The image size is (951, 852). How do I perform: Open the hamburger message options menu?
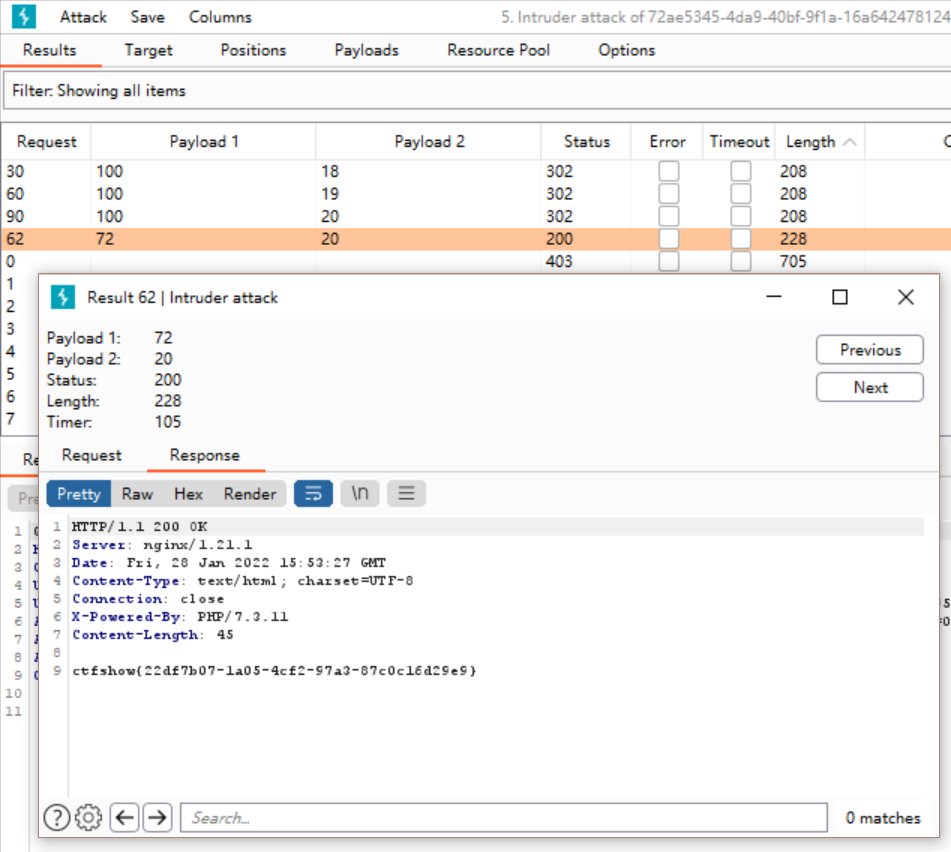click(x=406, y=494)
